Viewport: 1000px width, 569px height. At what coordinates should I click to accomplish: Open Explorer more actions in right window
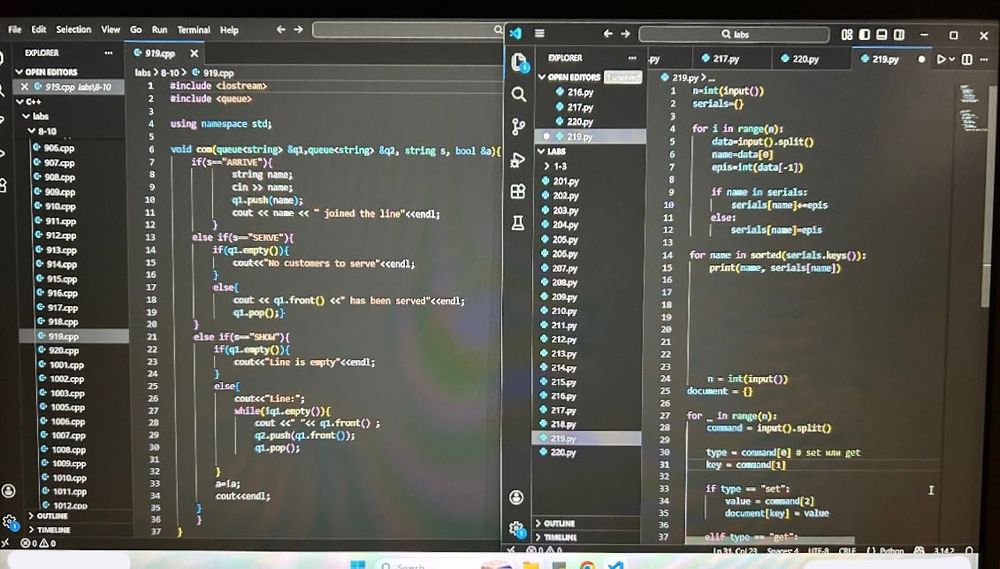632,57
